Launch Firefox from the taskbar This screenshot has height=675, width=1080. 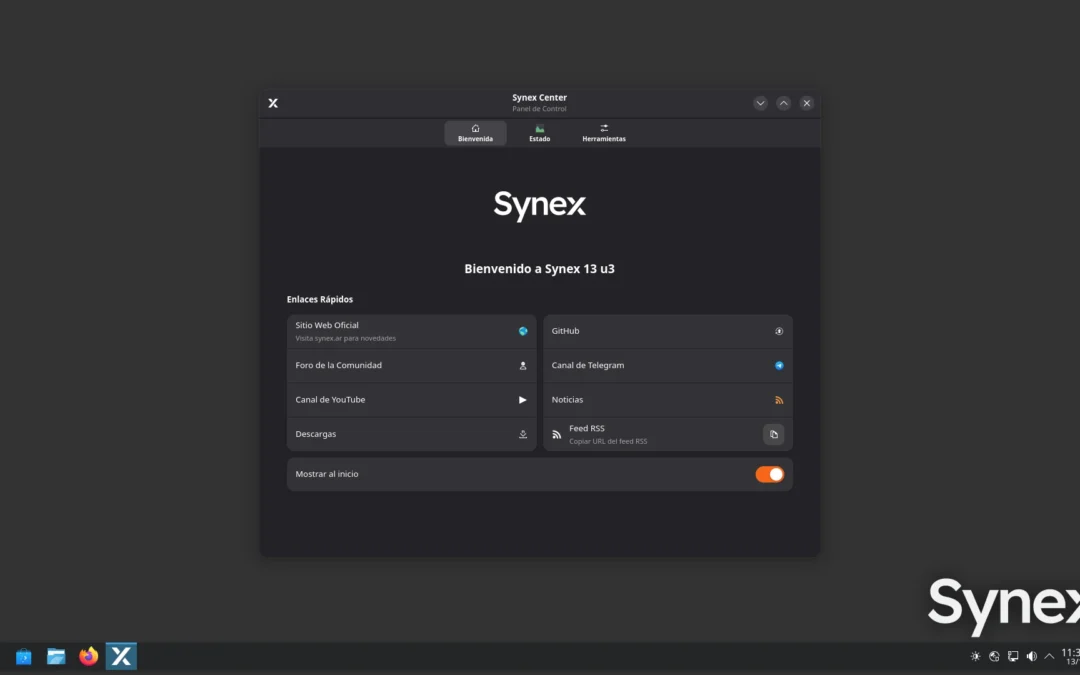click(x=88, y=656)
